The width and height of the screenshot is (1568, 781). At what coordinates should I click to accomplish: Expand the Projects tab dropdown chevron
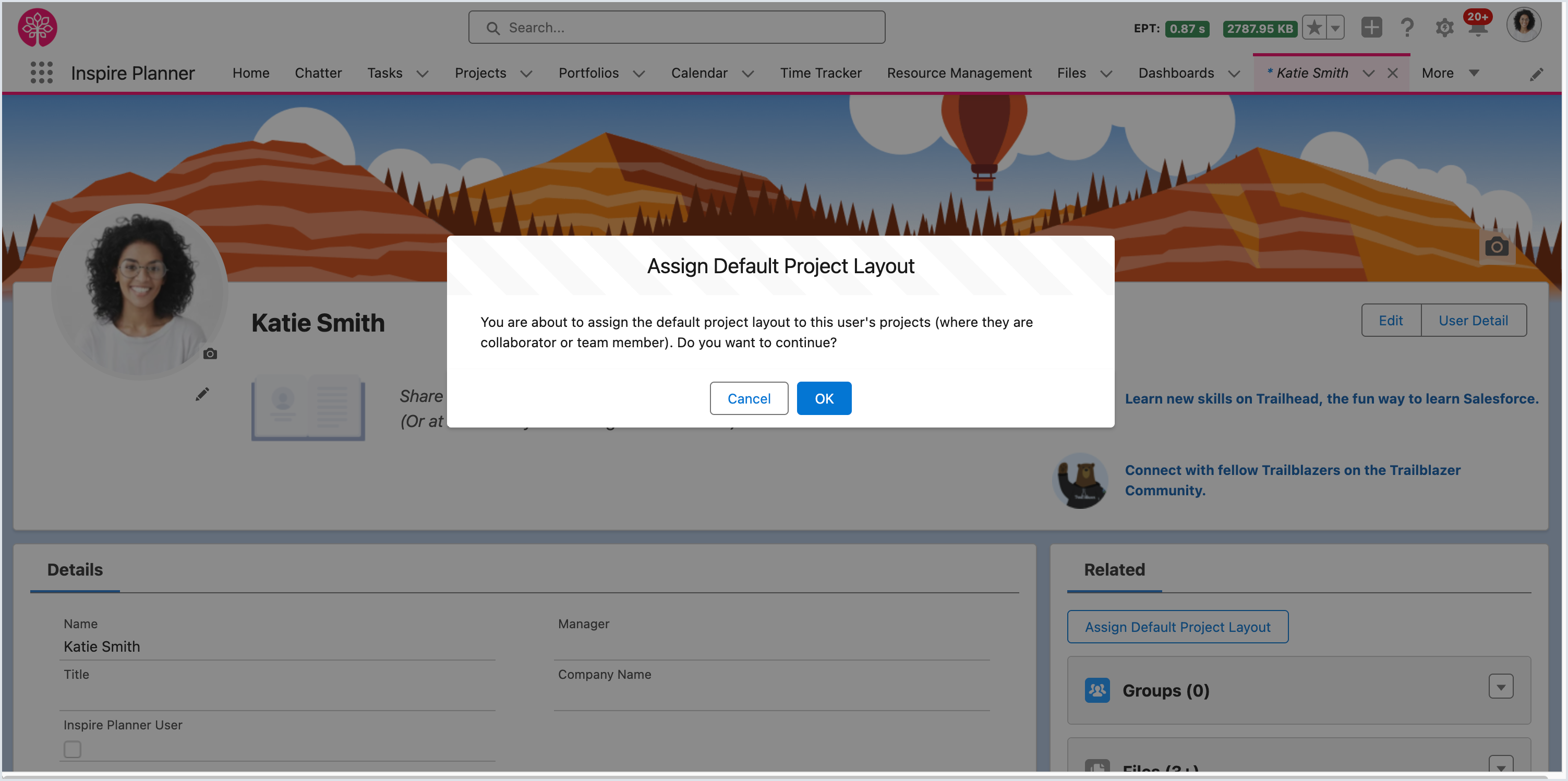point(526,74)
